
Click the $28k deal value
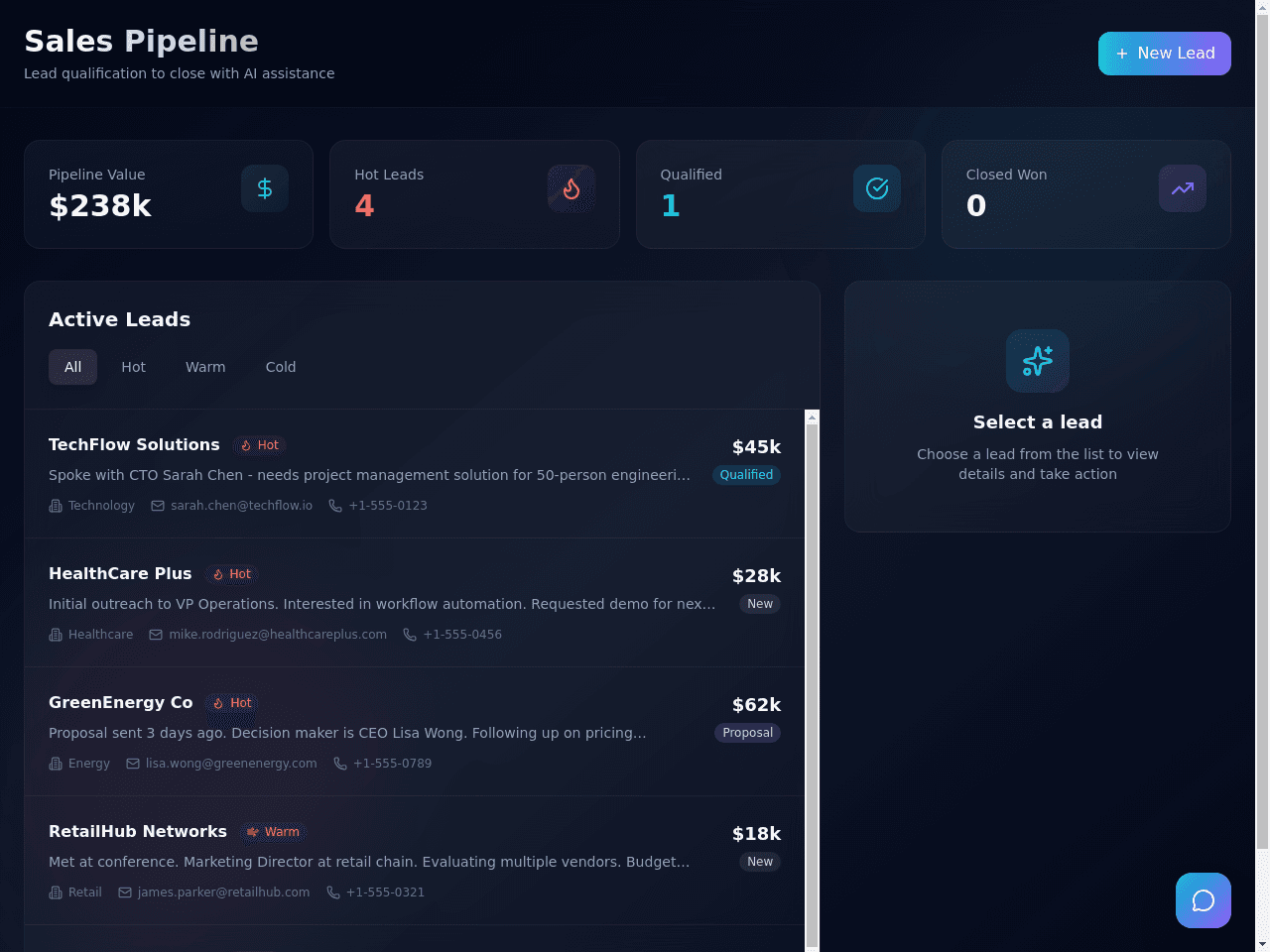point(756,576)
